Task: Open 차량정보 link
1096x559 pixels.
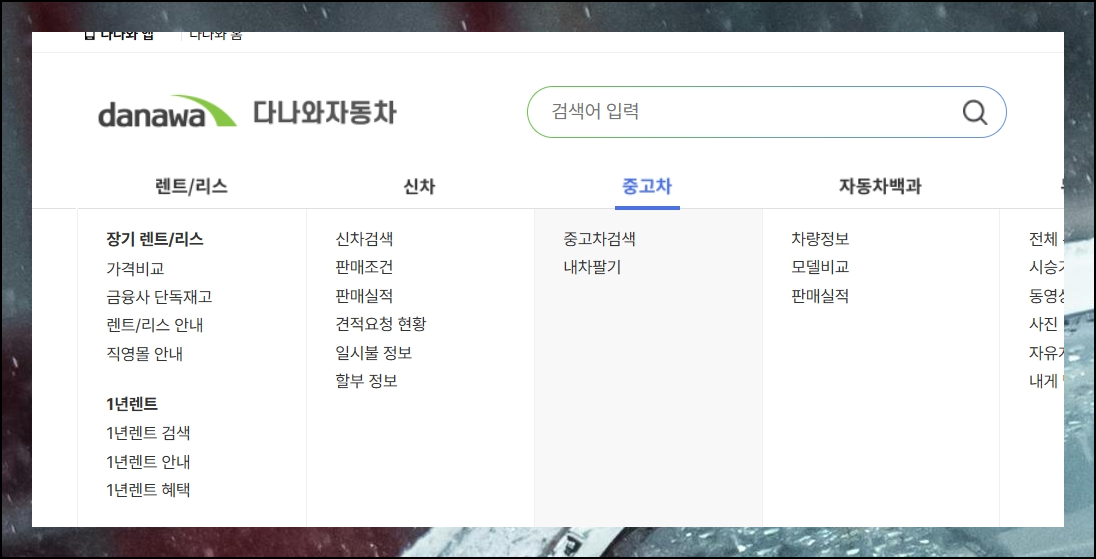Action: 820,239
